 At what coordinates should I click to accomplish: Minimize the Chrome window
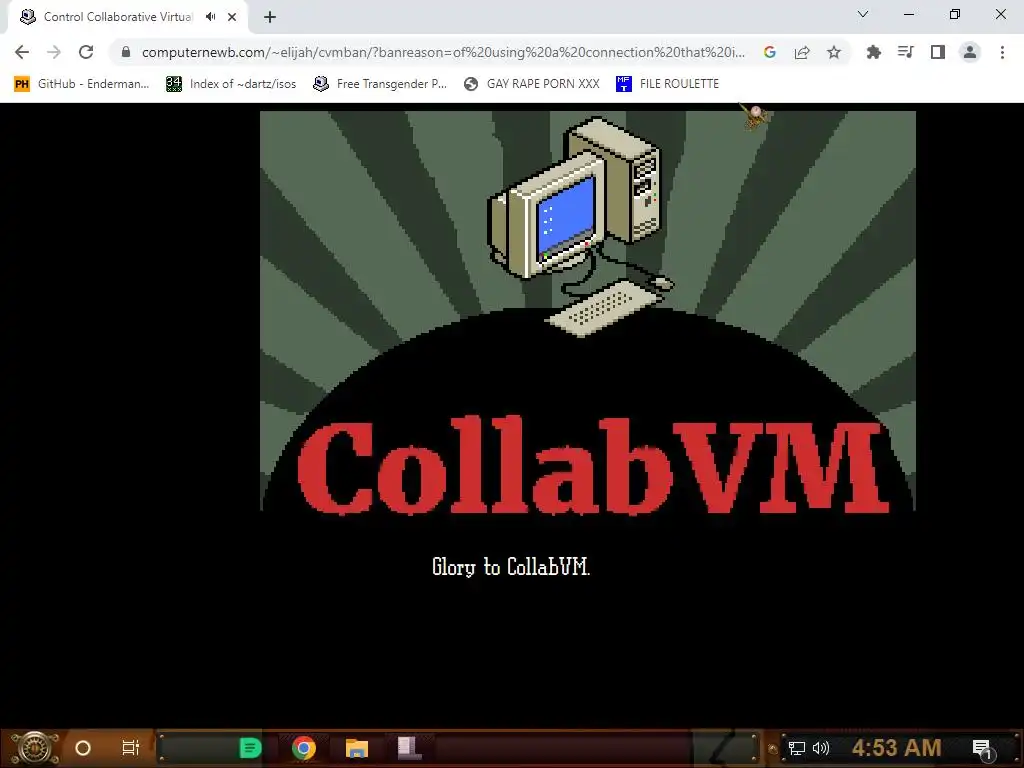coord(908,14)
